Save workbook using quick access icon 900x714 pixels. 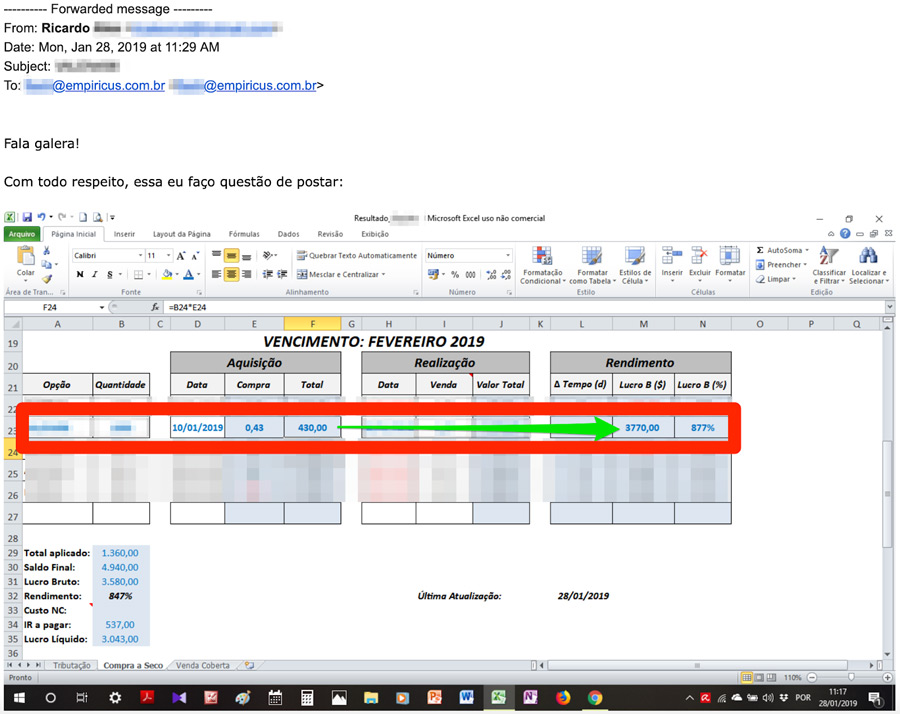25,217
